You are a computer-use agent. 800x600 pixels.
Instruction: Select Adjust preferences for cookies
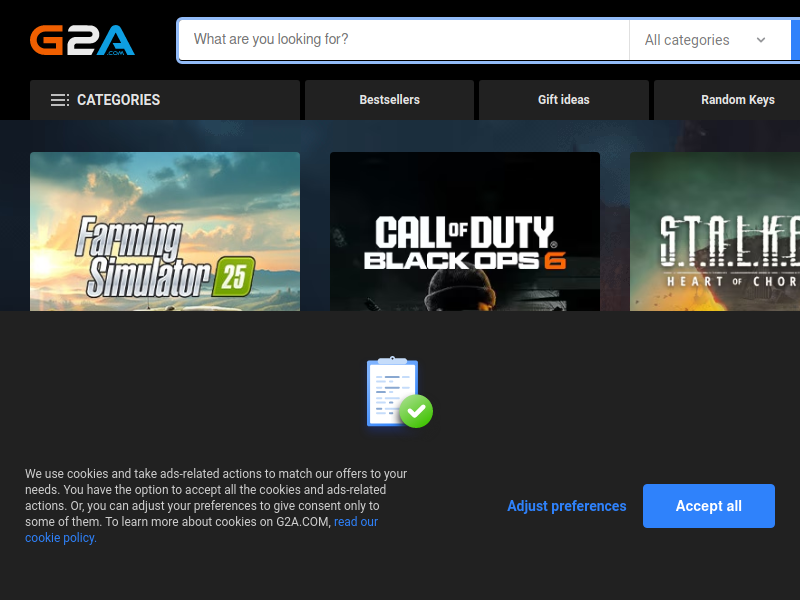[x=566, y=506]
